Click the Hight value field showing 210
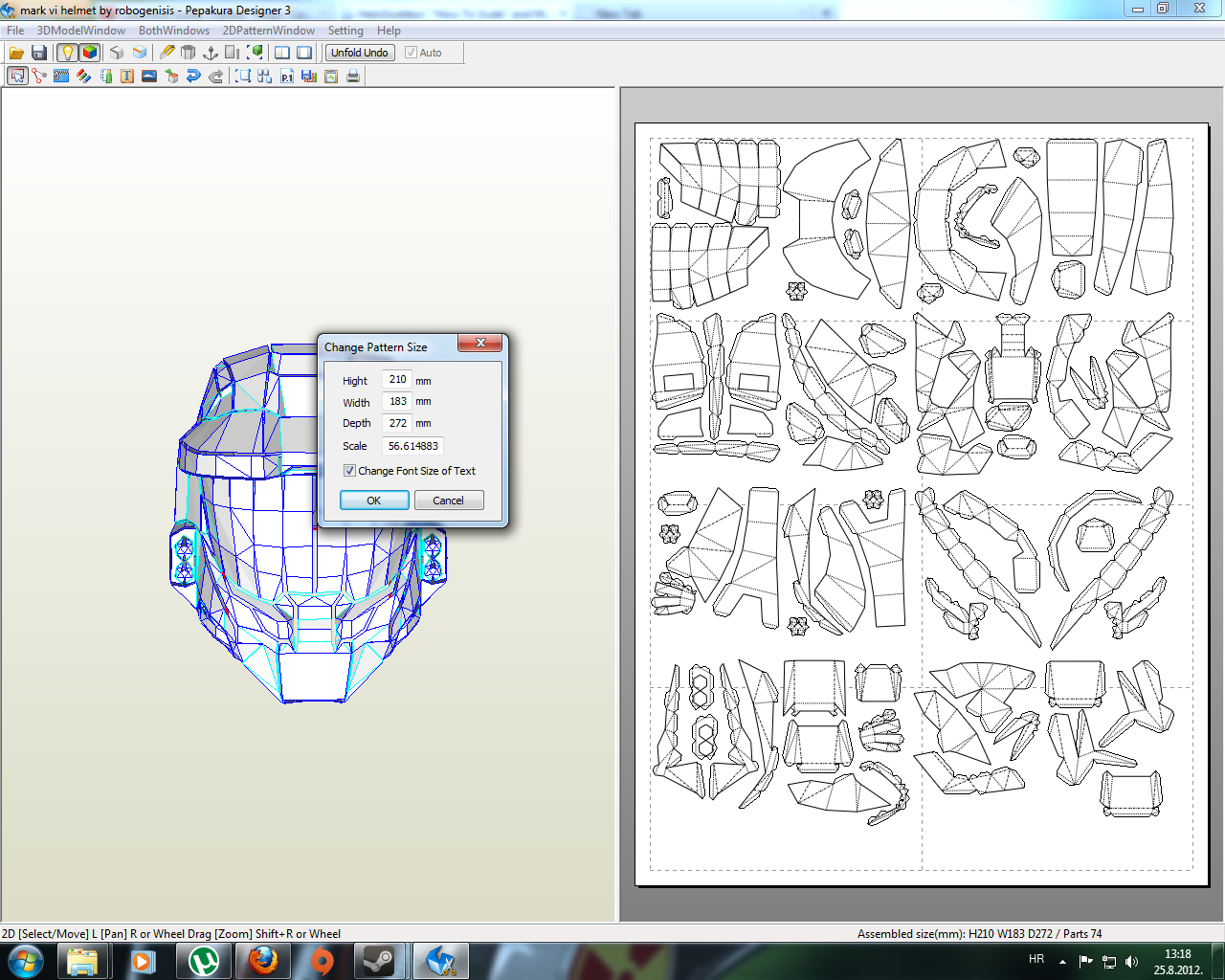 coord(397,380)
